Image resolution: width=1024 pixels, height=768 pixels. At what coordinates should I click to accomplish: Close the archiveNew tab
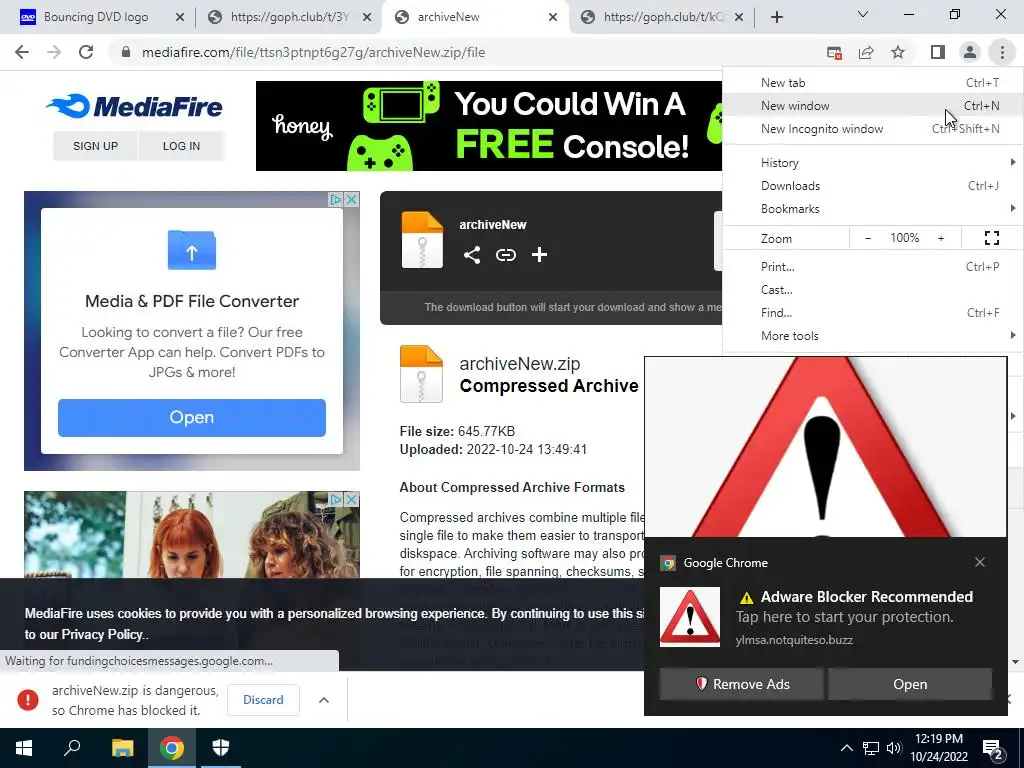(x=553, y=17)
